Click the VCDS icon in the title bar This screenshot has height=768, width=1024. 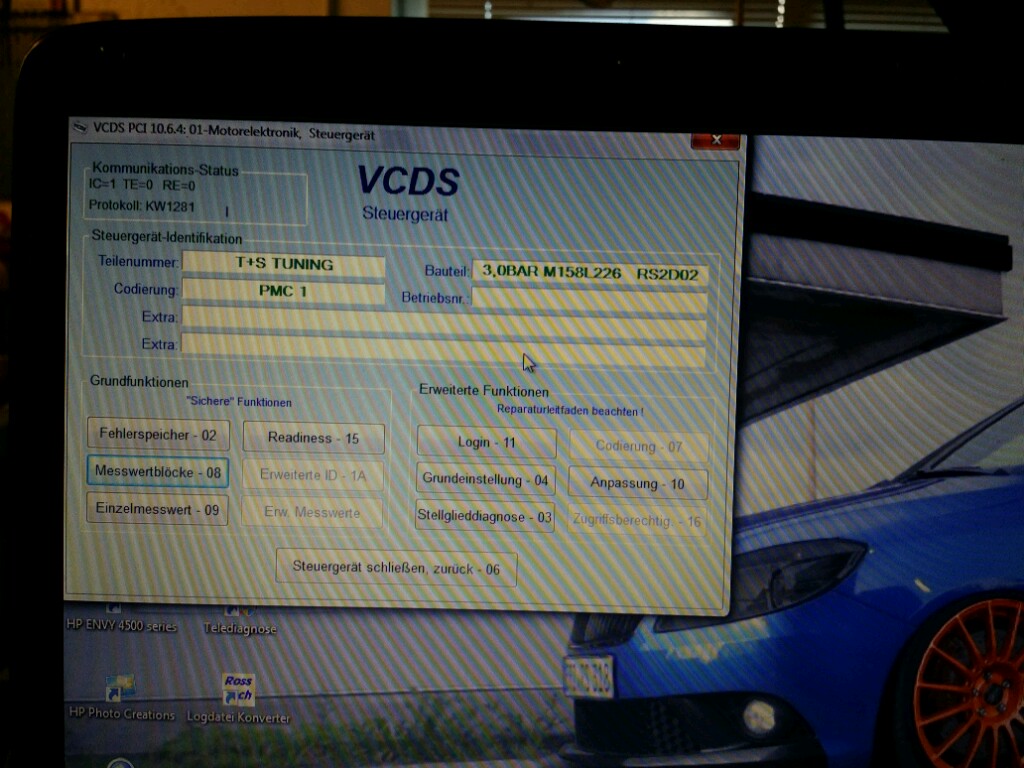coord(81,126)
